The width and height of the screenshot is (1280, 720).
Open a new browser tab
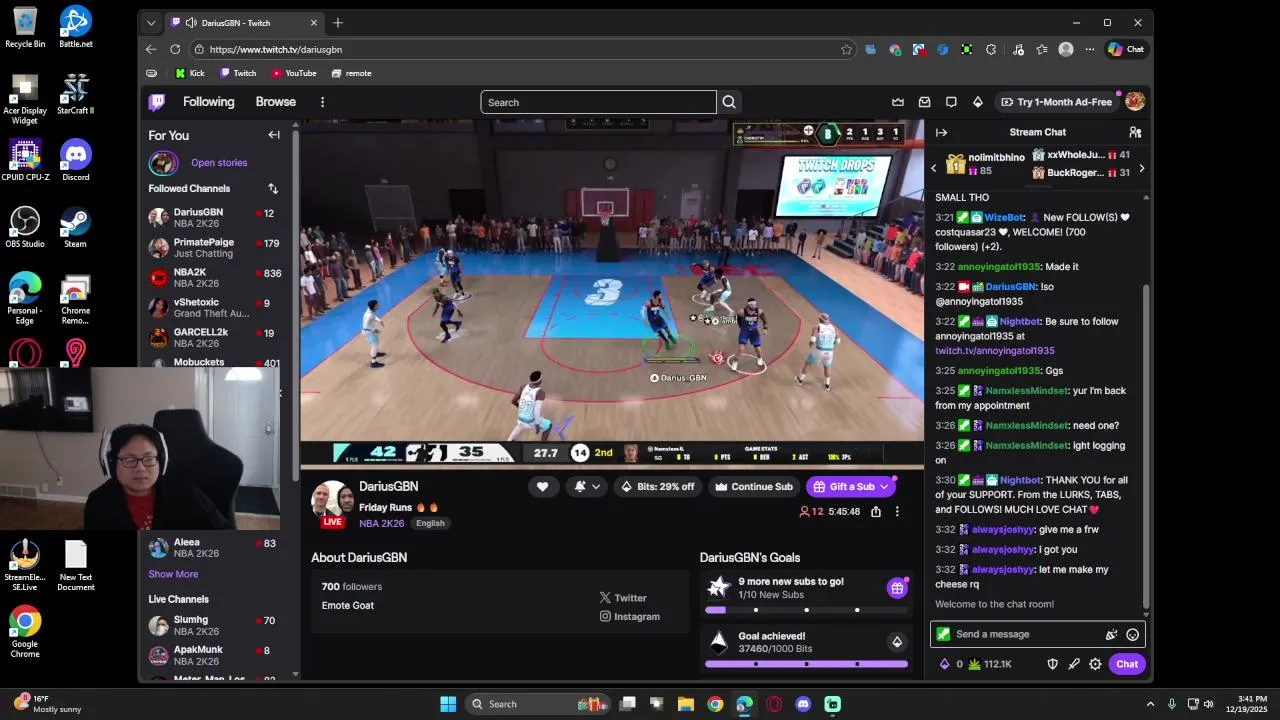click(x=337, y=23)
